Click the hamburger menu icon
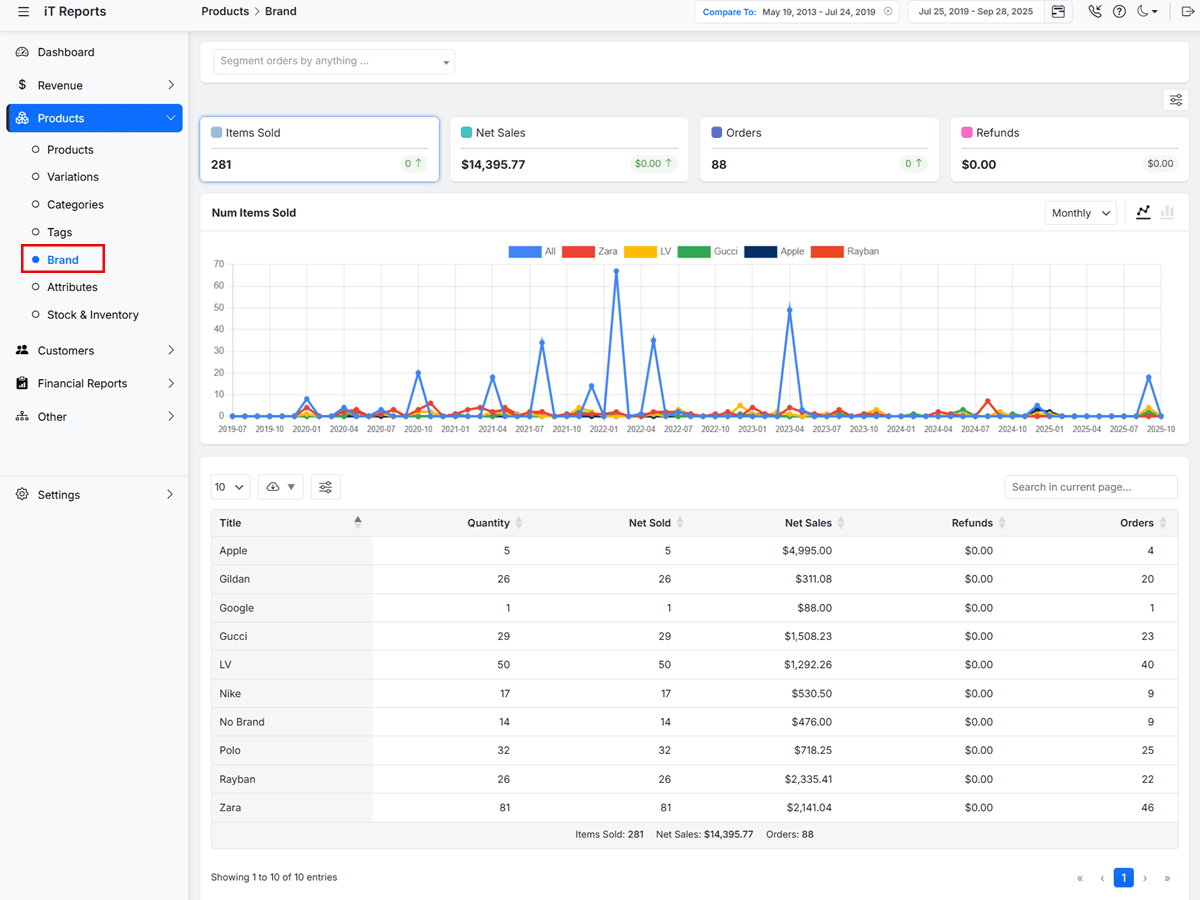Viewport: 1200px width, 900px height. tap(23, 12)
